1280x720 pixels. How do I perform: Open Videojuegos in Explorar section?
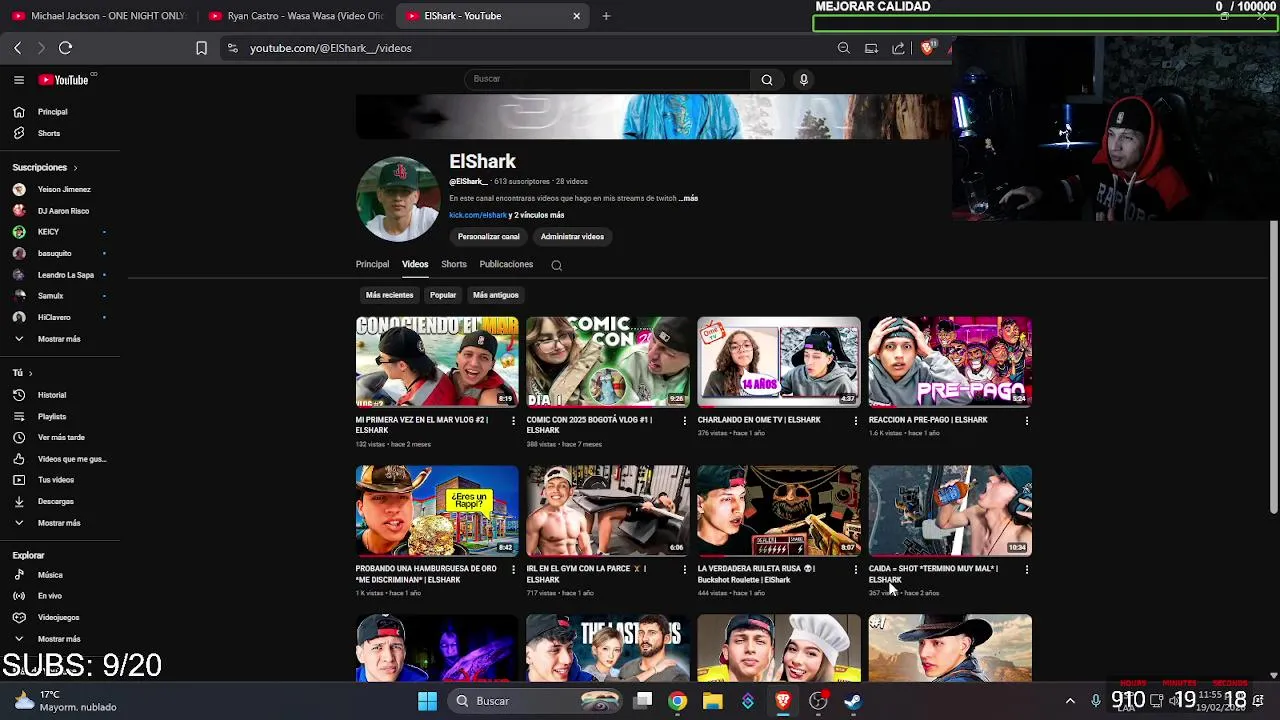coord(60,617)
